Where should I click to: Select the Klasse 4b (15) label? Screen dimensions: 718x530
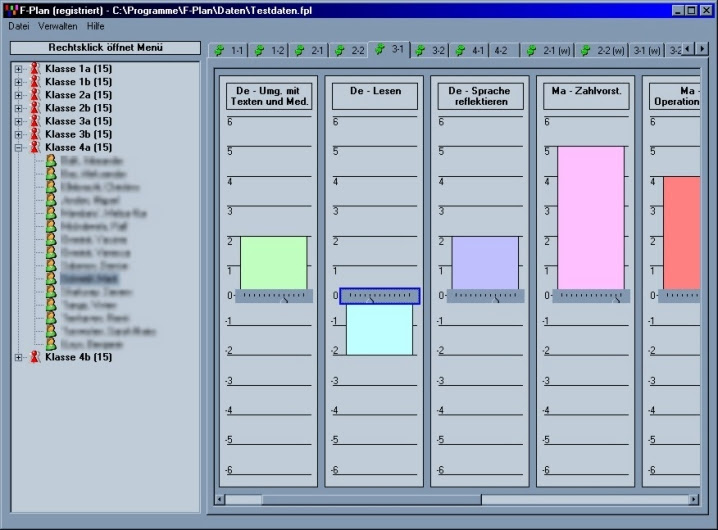coord(78,357)
